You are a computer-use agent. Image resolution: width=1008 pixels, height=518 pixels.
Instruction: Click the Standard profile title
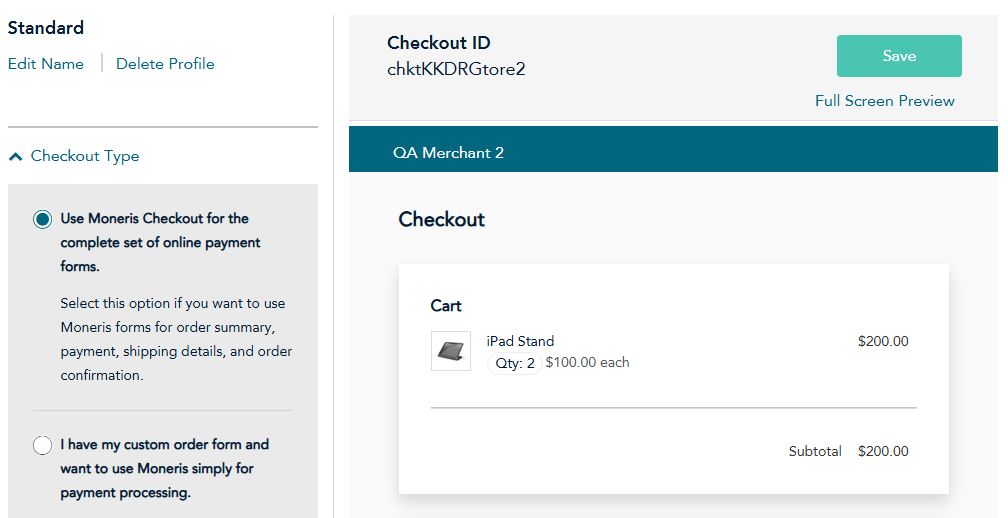coord(46,28)
